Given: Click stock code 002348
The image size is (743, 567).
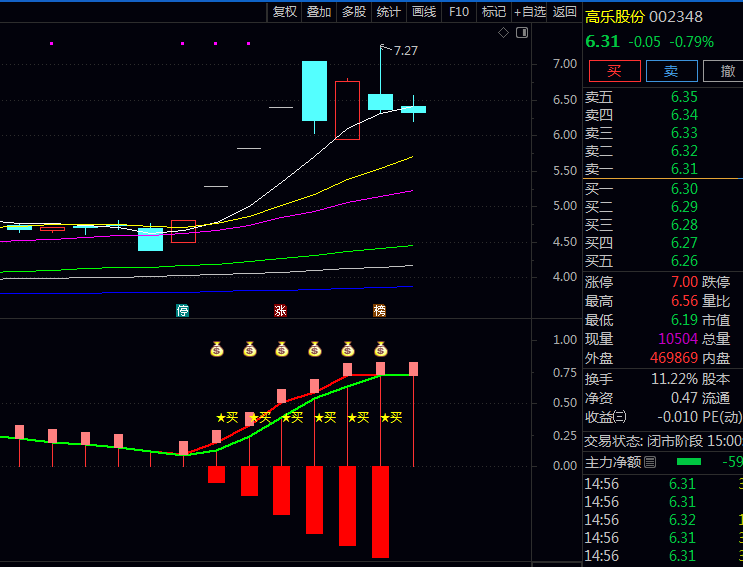Looking at the screenshot, I should 676,17.
